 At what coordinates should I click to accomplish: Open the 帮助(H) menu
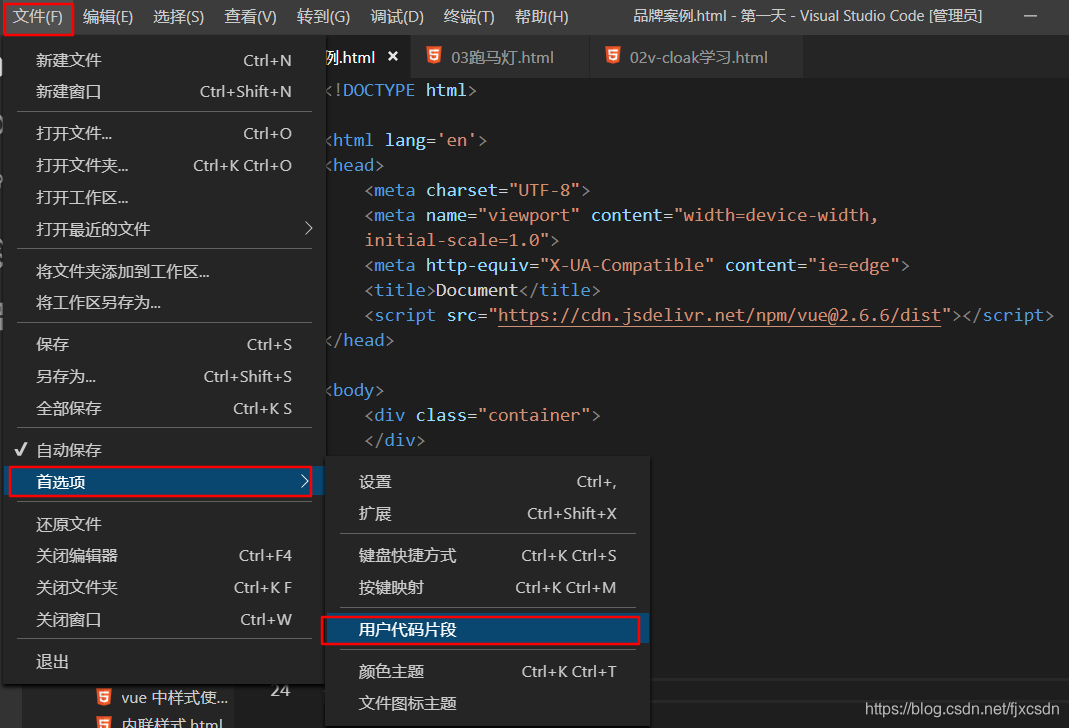[x=541, y=16]
